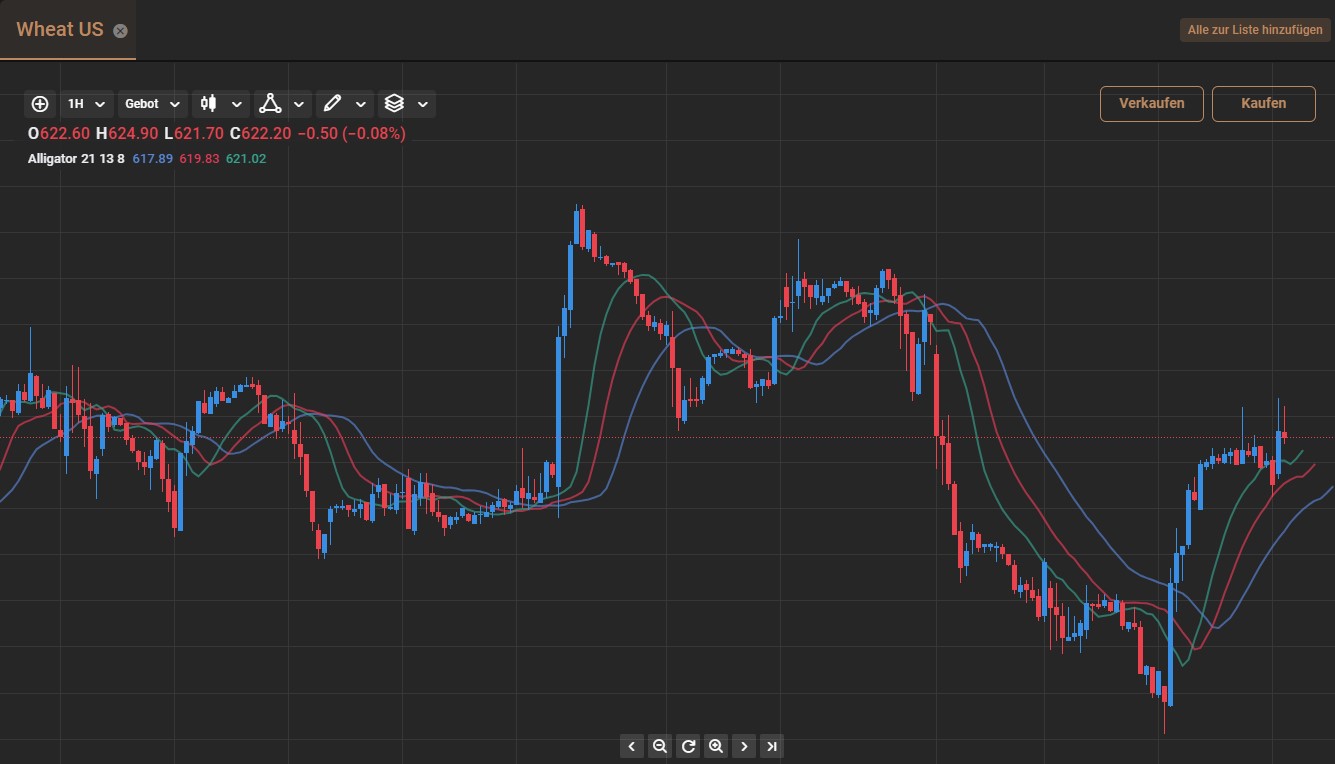Click Alle zur Liste hinzufügen button
Viewport: 1335px width, 764px height.
coord(1255,30)
